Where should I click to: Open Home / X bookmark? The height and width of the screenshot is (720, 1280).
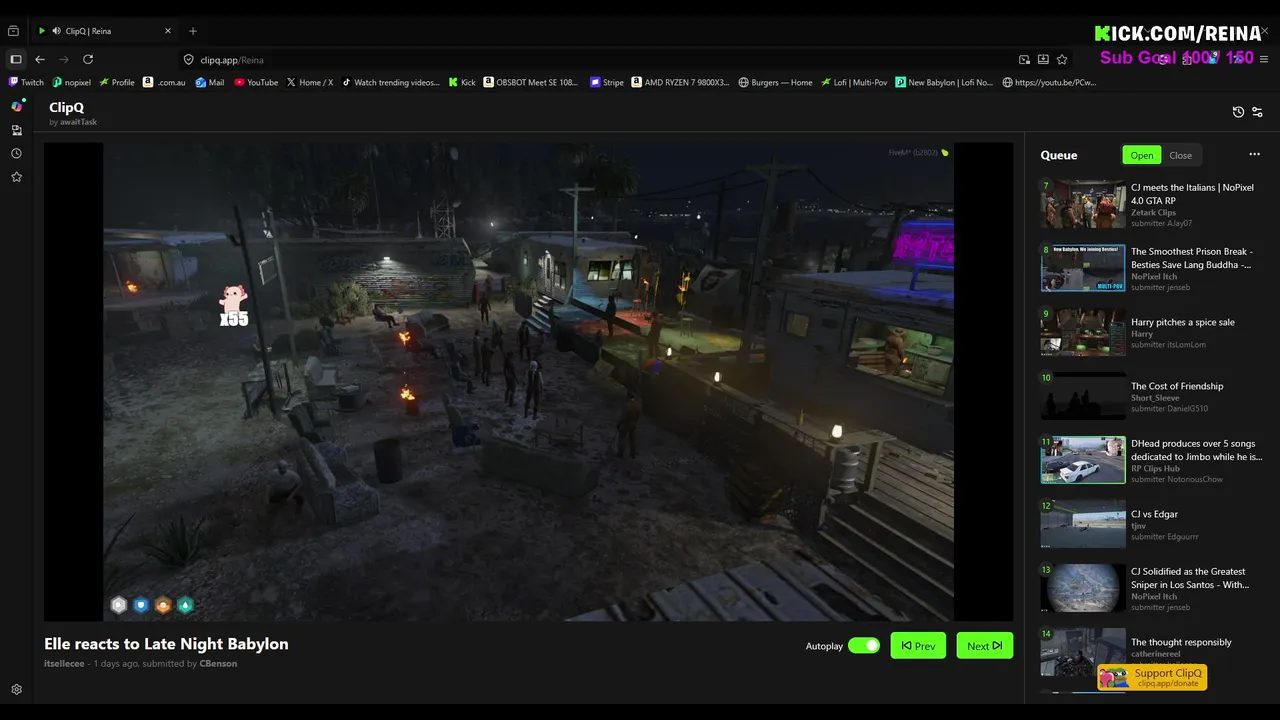(310, 82)
